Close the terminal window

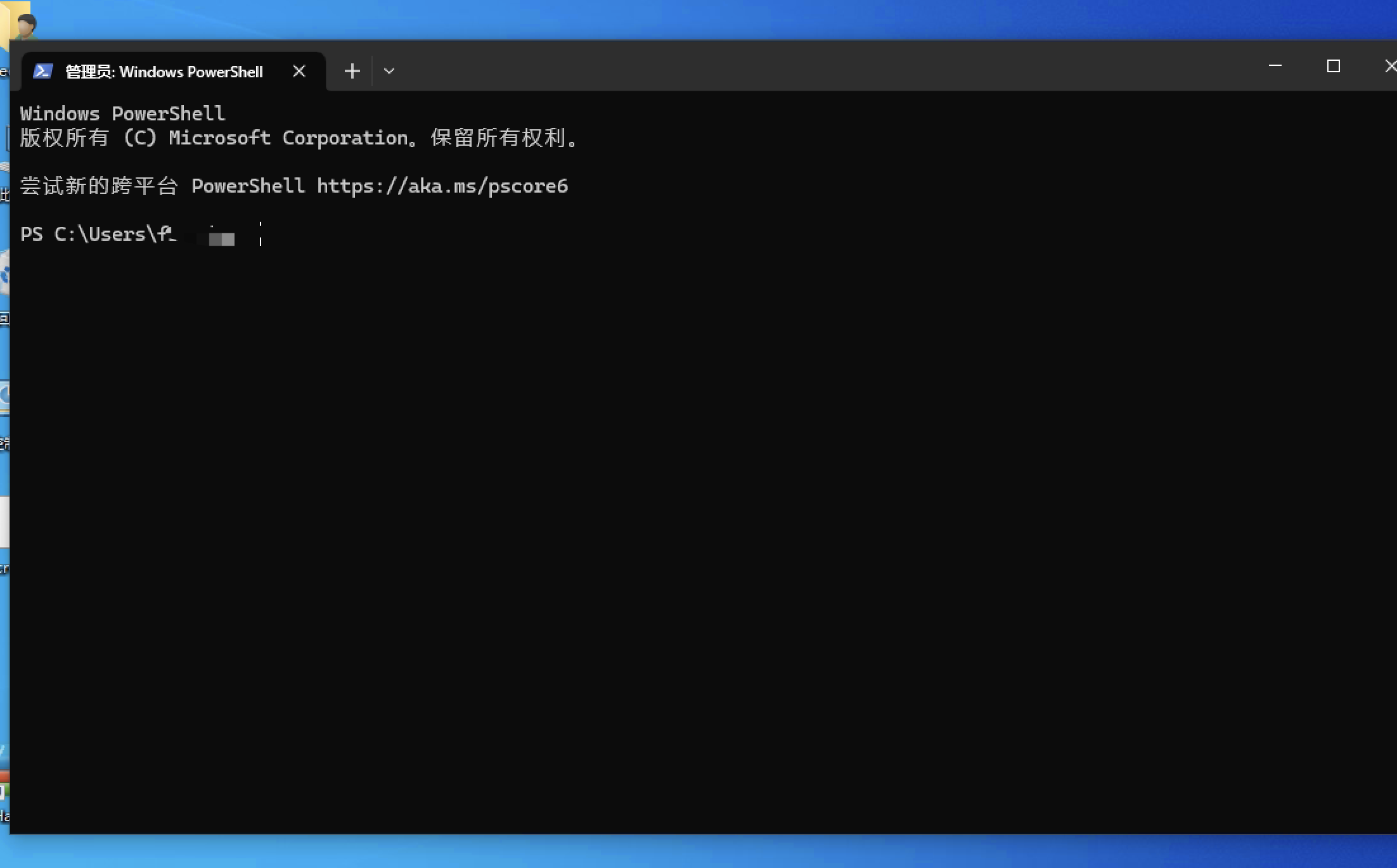point(1389,66)
